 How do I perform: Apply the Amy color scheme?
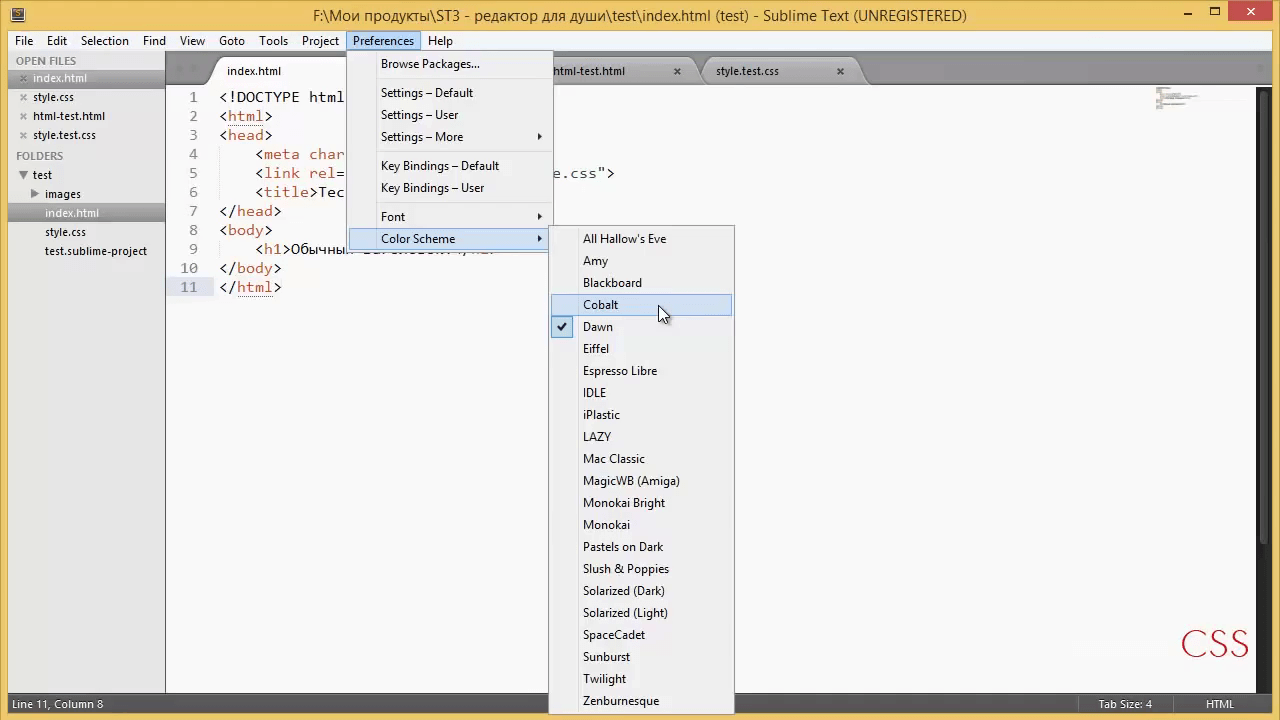pyautogui.click(x=642, y=261)
